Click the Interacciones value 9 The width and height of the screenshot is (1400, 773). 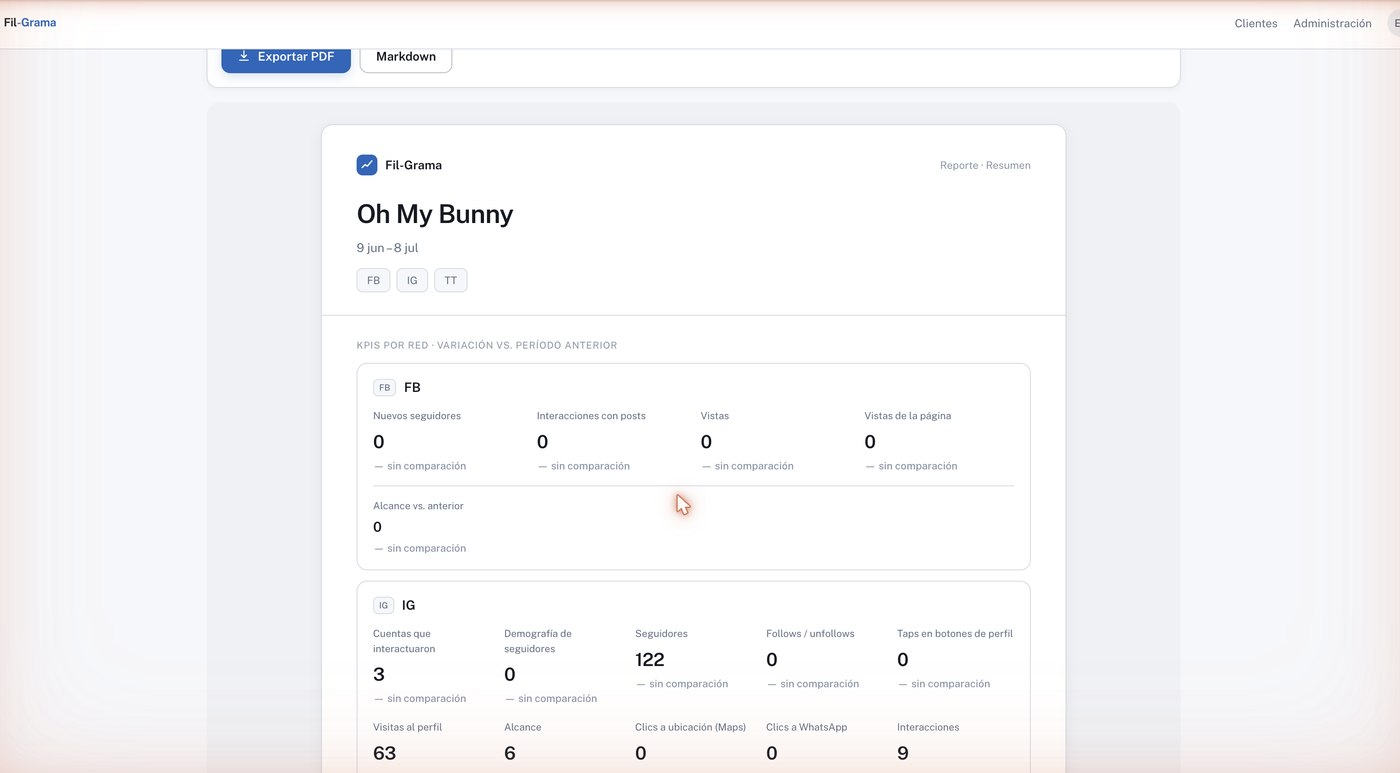903,753
